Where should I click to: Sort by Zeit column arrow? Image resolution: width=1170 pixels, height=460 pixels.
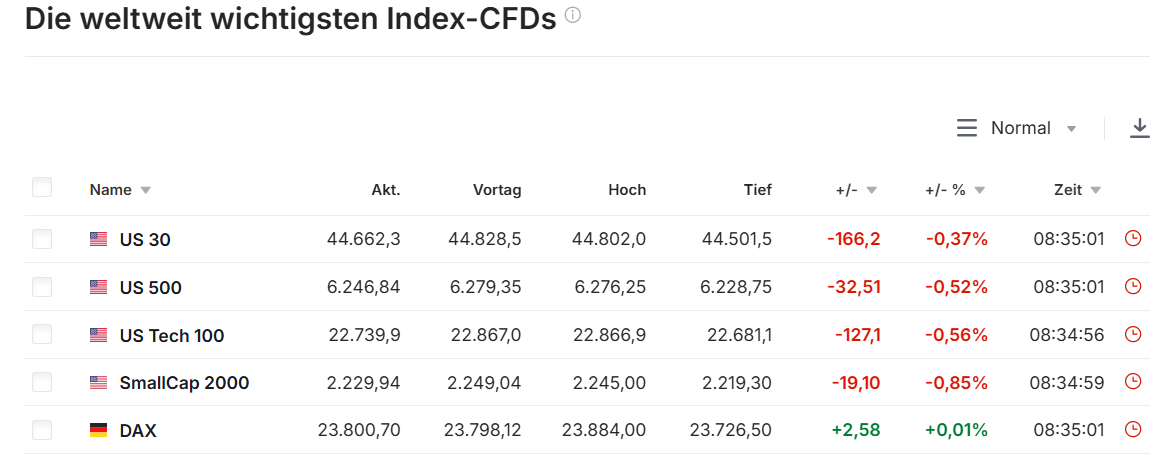[1096, 190]
